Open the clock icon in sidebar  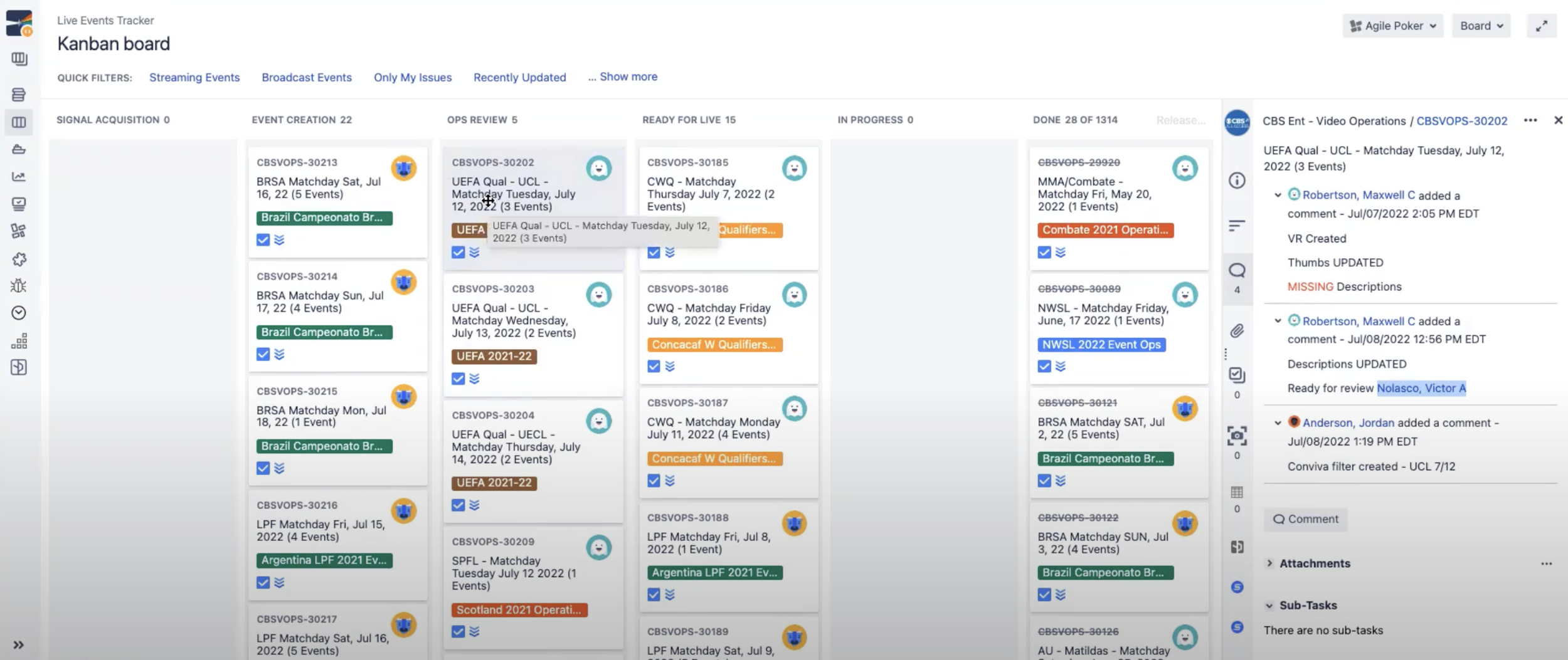[19, 313]
